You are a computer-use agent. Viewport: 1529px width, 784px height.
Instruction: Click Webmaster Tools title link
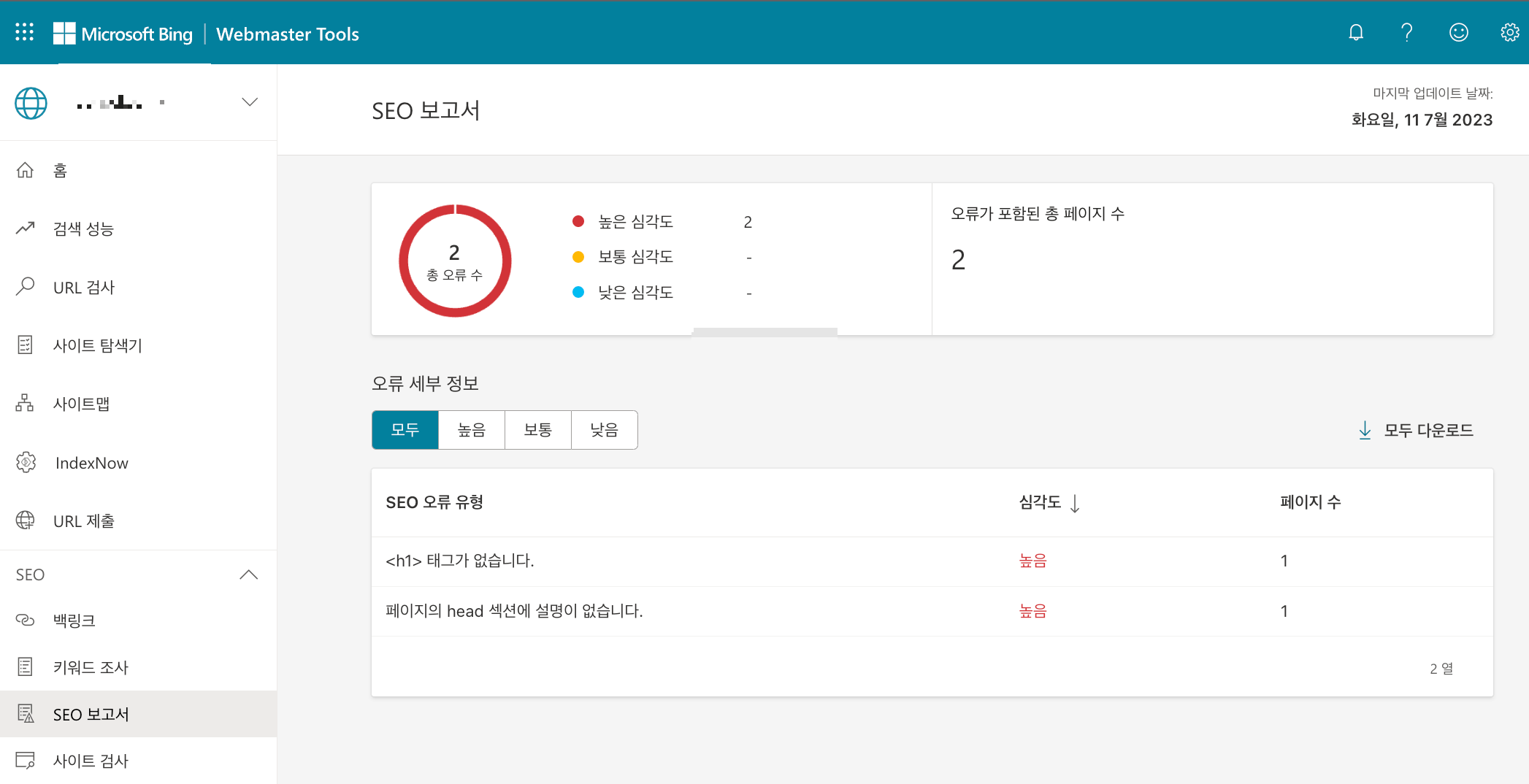point(288,34)
